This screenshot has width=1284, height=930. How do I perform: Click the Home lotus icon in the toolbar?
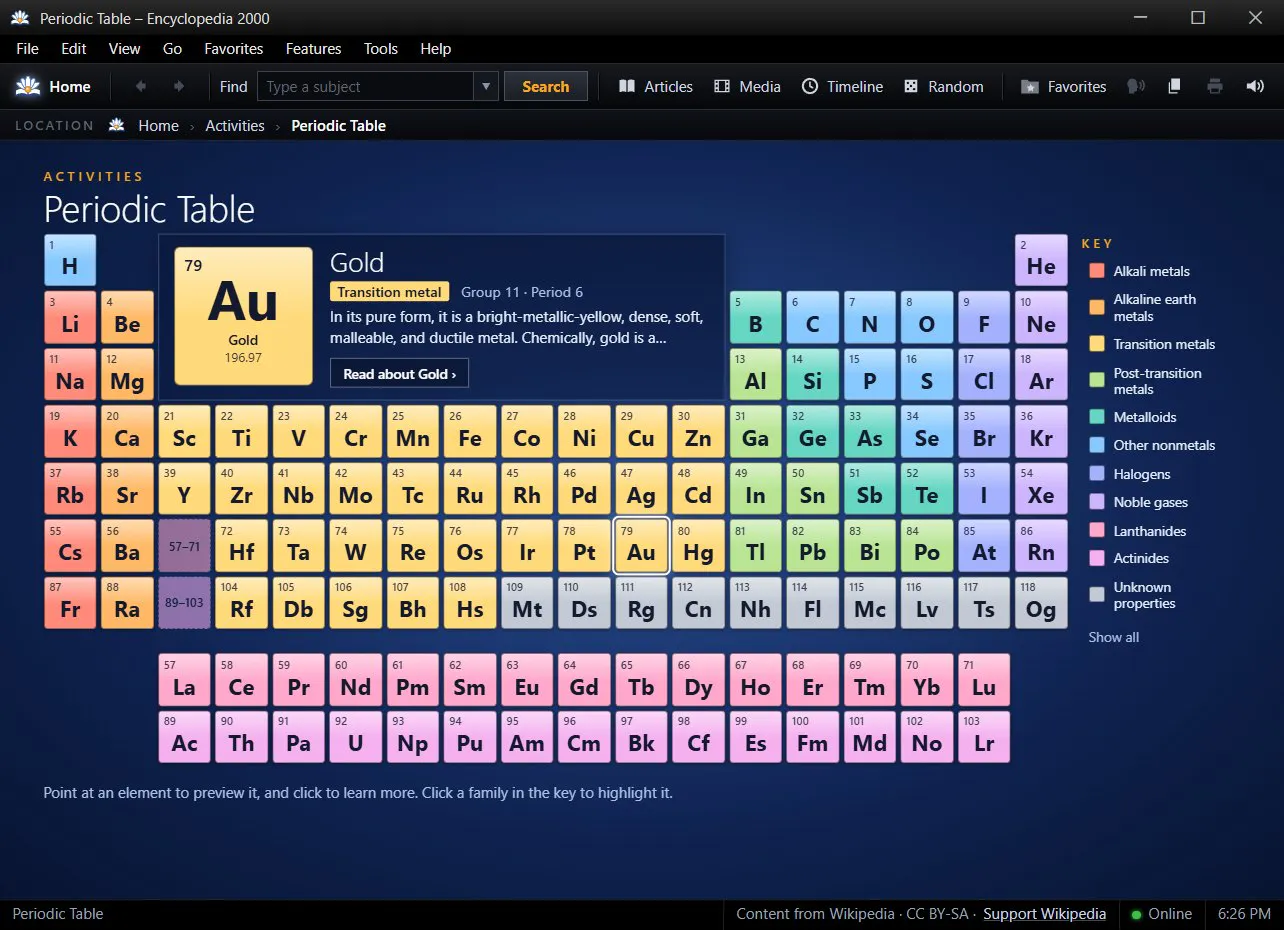(27, 87)
